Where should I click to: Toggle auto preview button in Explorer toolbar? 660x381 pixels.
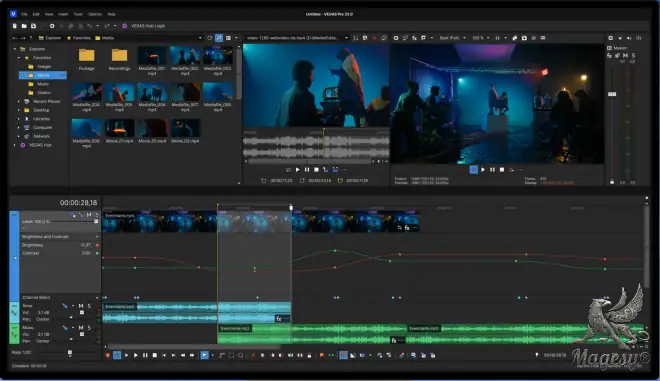pos(219,38)
